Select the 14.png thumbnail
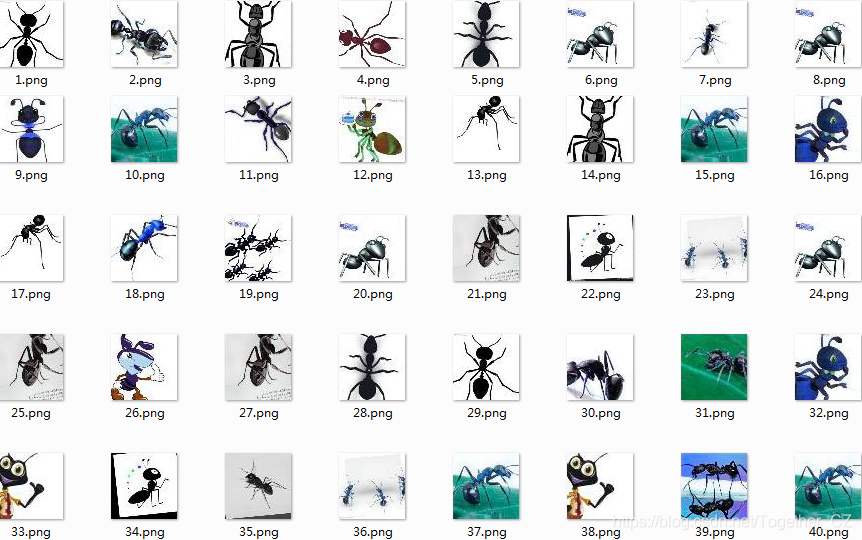 pyautogui.click(x=600, y=129)
